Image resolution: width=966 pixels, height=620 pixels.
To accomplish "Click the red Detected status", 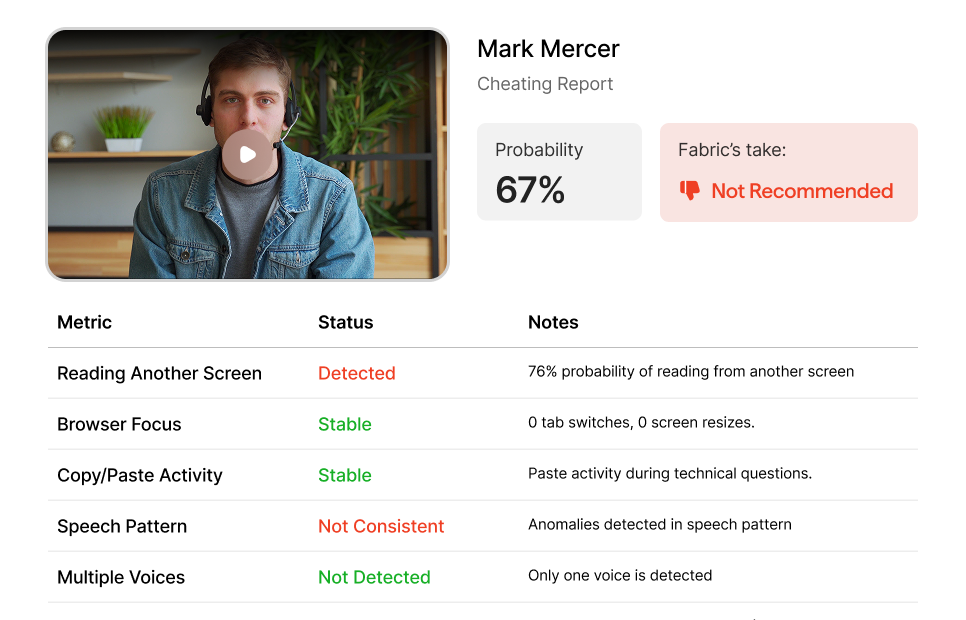I will tap(357, 373).
